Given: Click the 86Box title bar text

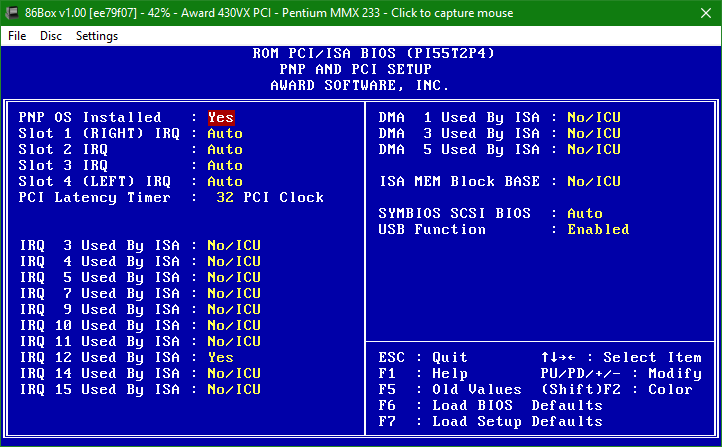Looking at the screenshot, I should pyautogui.click(x=269, y=13).
